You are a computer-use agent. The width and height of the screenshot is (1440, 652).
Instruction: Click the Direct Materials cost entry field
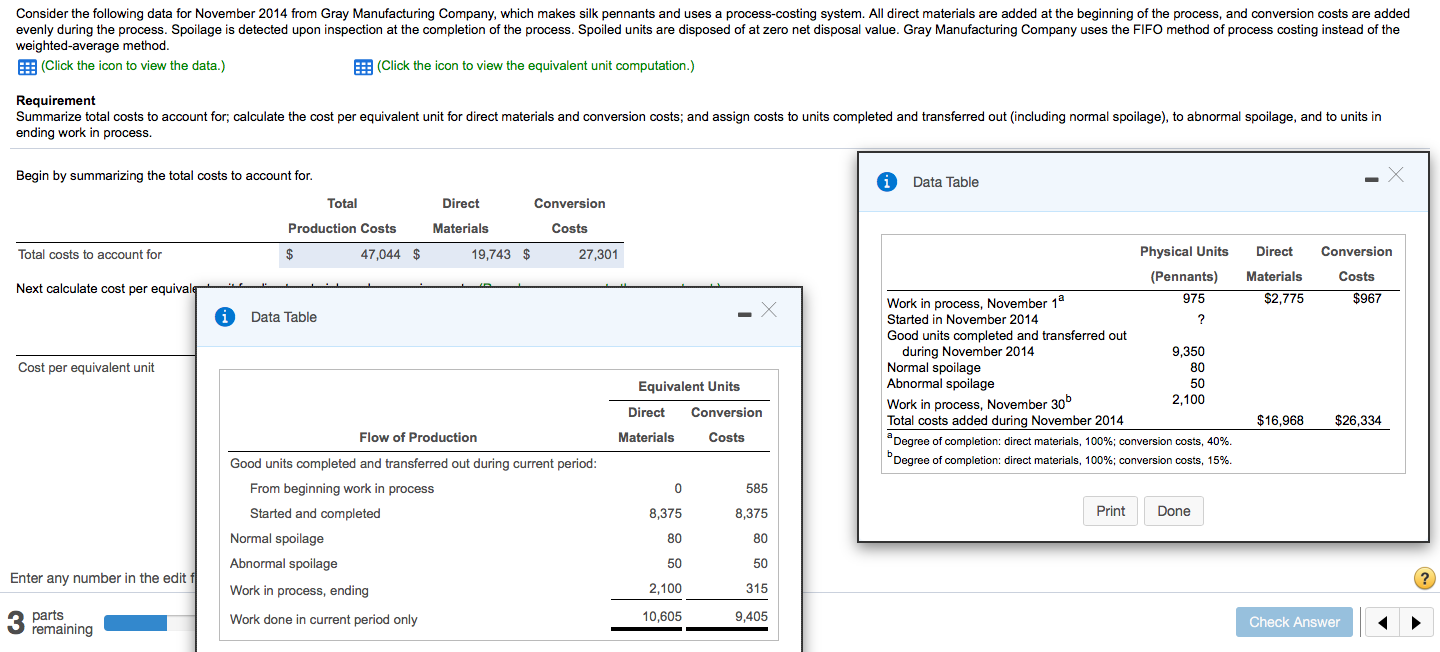click(x=460, y=254)
